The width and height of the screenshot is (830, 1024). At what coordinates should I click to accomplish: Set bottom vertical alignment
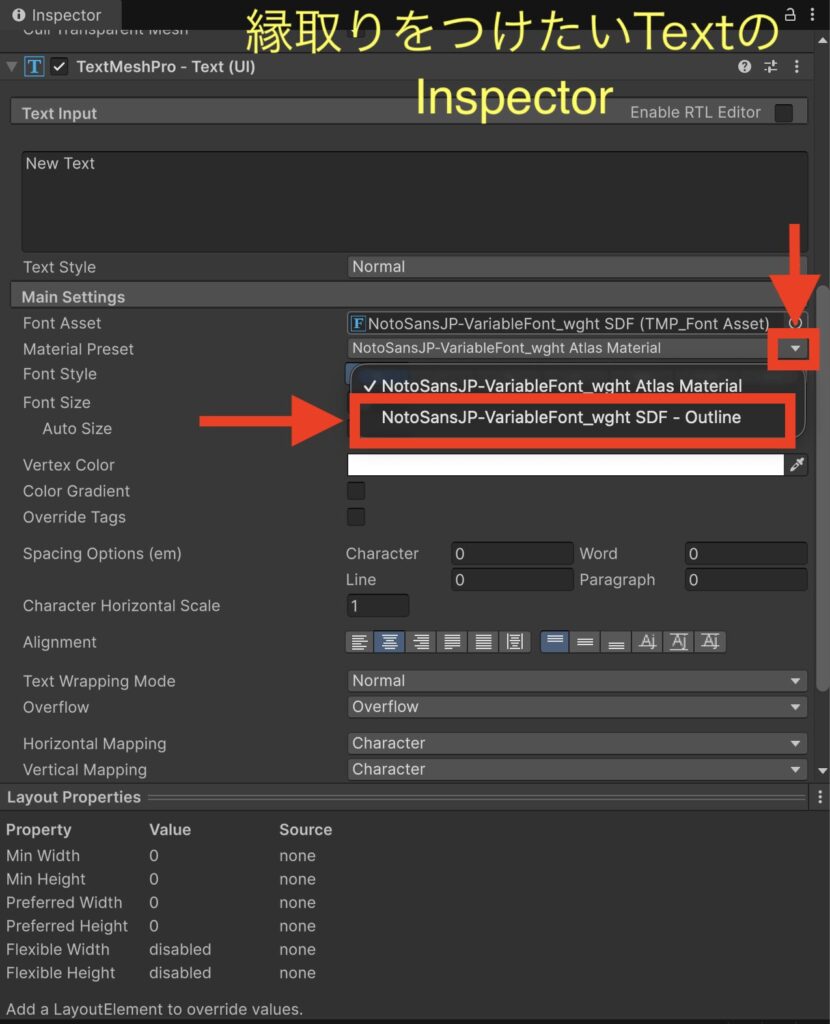[x=616, y=642]
